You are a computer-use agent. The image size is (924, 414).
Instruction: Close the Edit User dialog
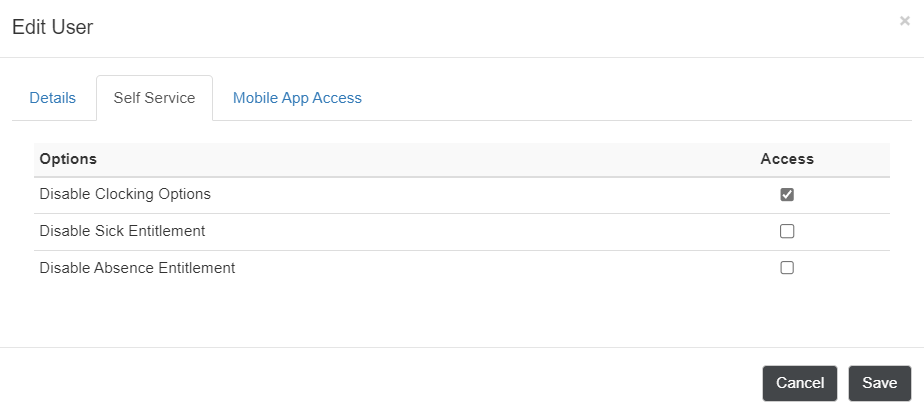point(905,21)
